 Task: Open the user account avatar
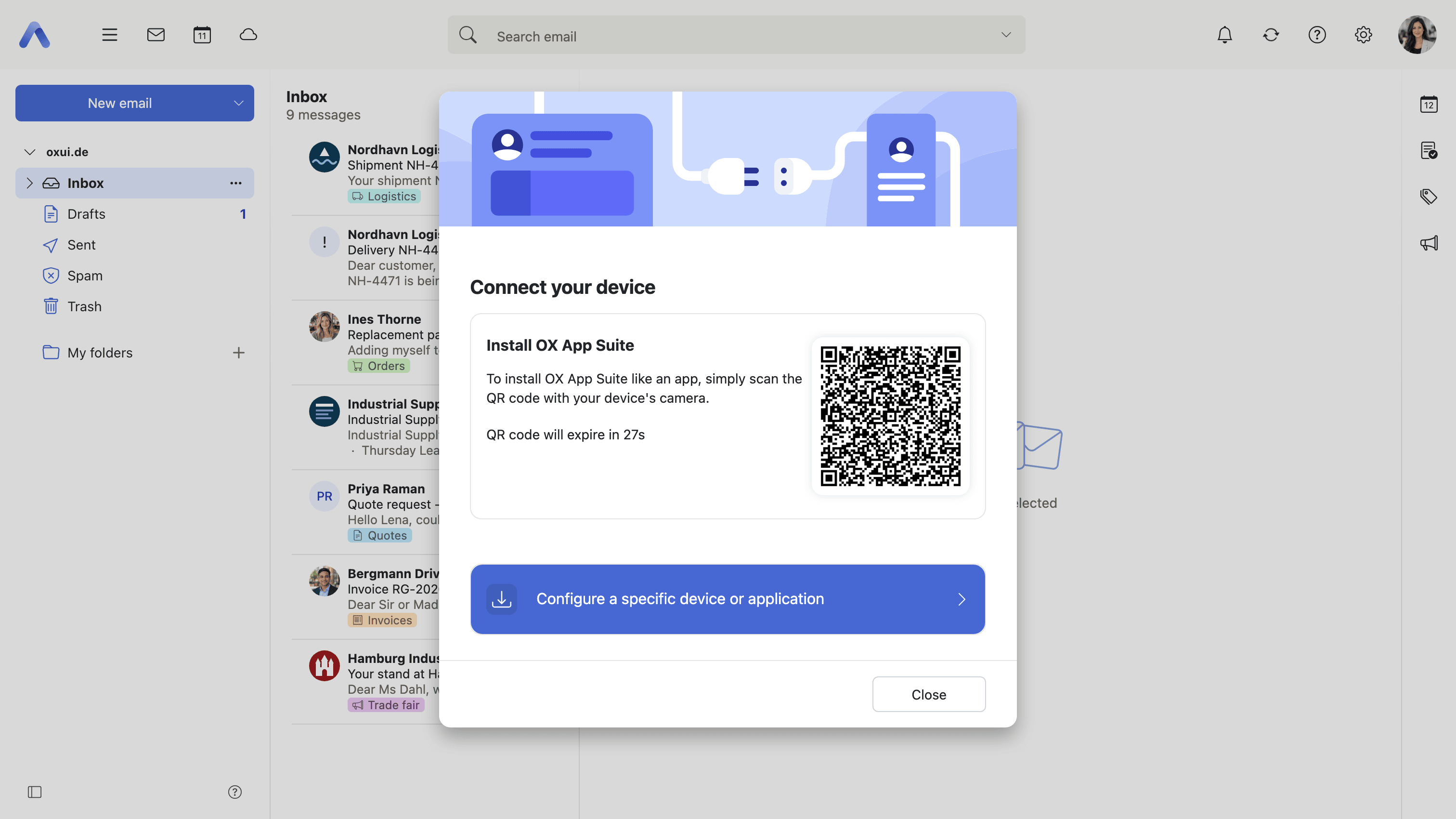(x=1417, y=35)
